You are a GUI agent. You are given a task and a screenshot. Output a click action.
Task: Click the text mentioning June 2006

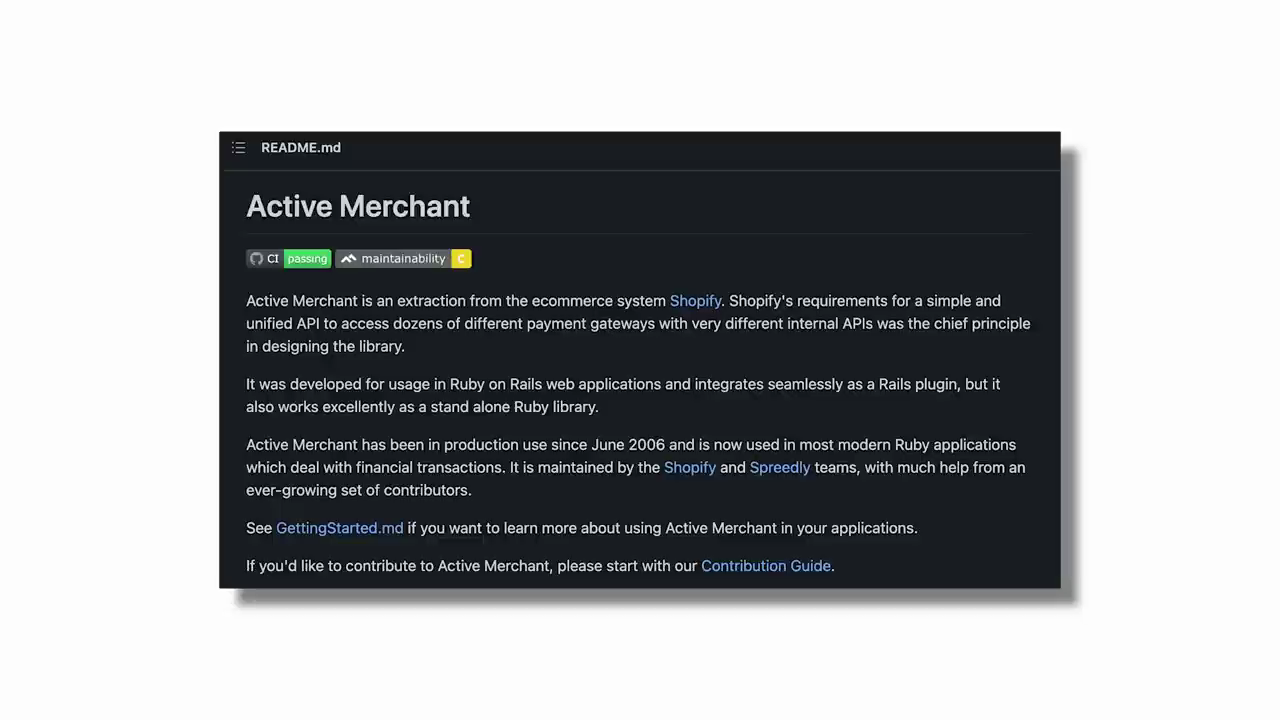pos(628,445)
